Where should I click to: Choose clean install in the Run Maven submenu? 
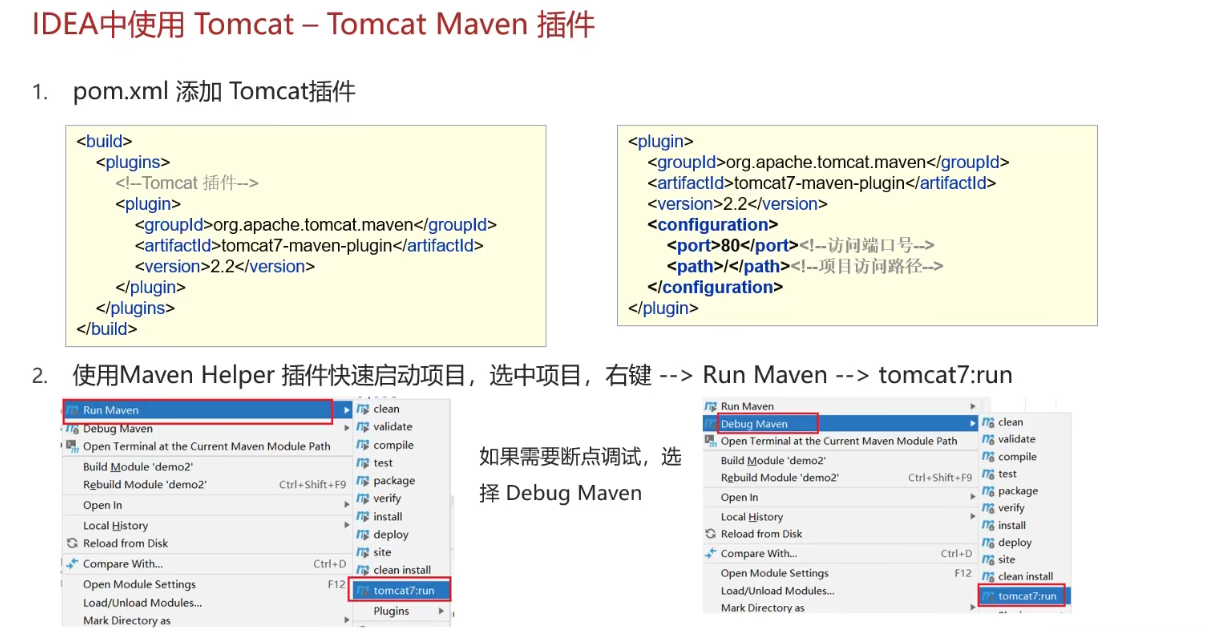[402, 570]
